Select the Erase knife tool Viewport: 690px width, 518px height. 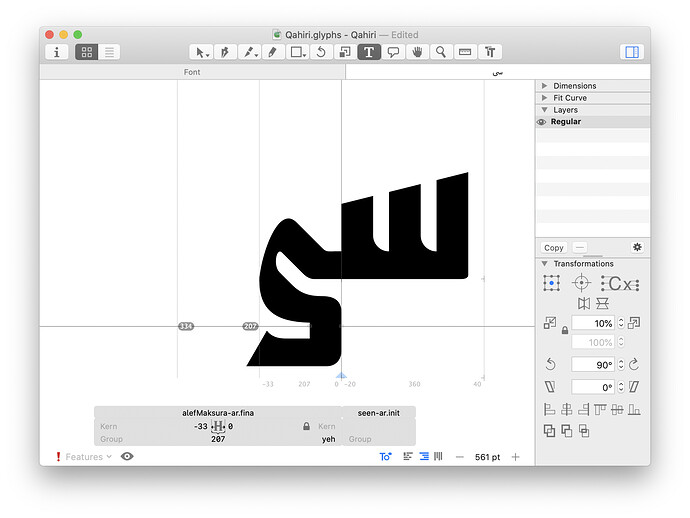(x=250, y=52)
